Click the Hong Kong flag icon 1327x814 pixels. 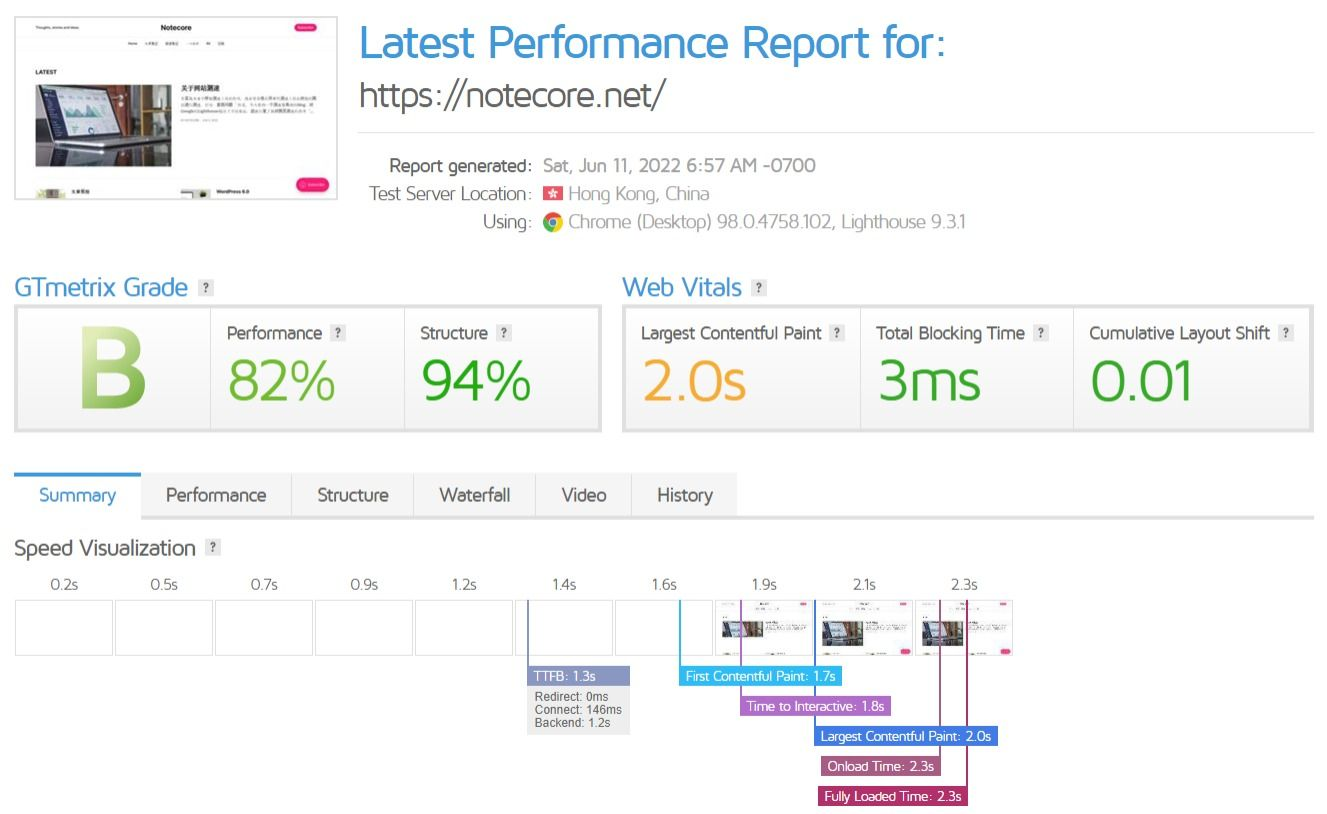[x=553, y=194]
